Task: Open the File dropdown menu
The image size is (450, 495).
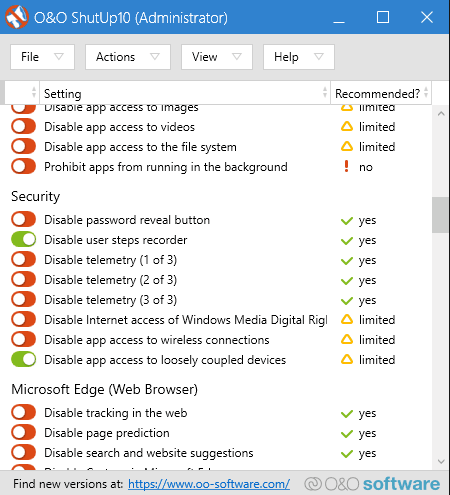Action: [x=42, y=57]
